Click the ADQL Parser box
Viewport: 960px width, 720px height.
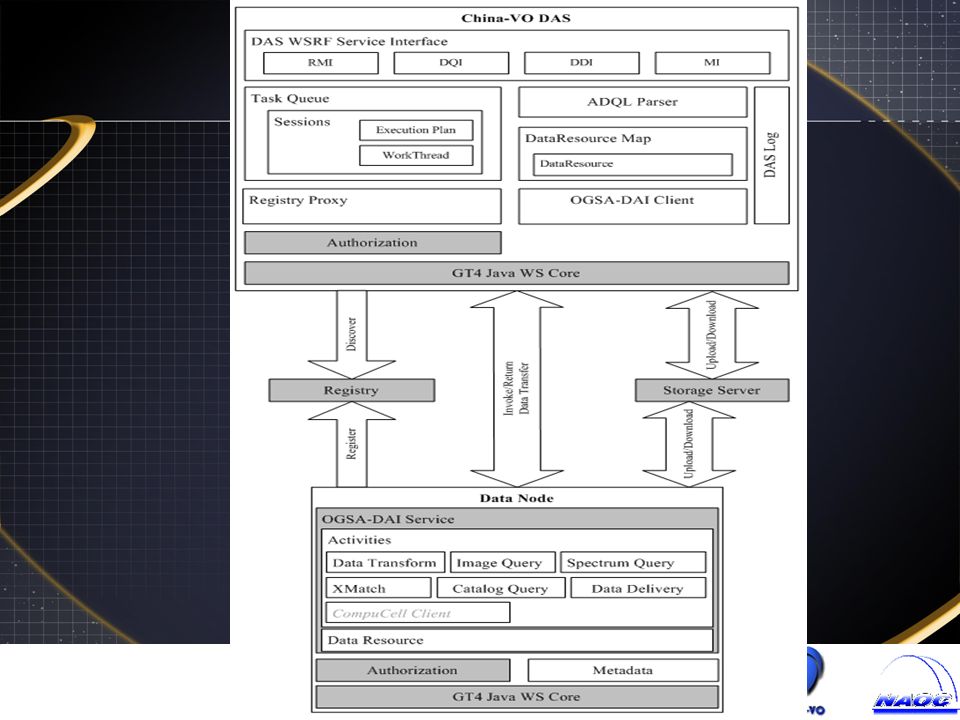click(632, 102)
